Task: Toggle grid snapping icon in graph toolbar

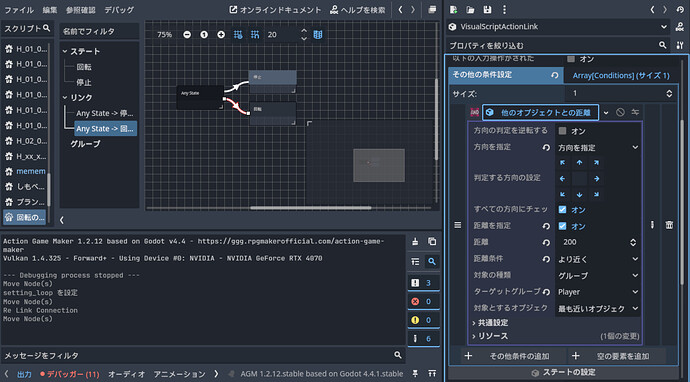Action: (255, 34)
